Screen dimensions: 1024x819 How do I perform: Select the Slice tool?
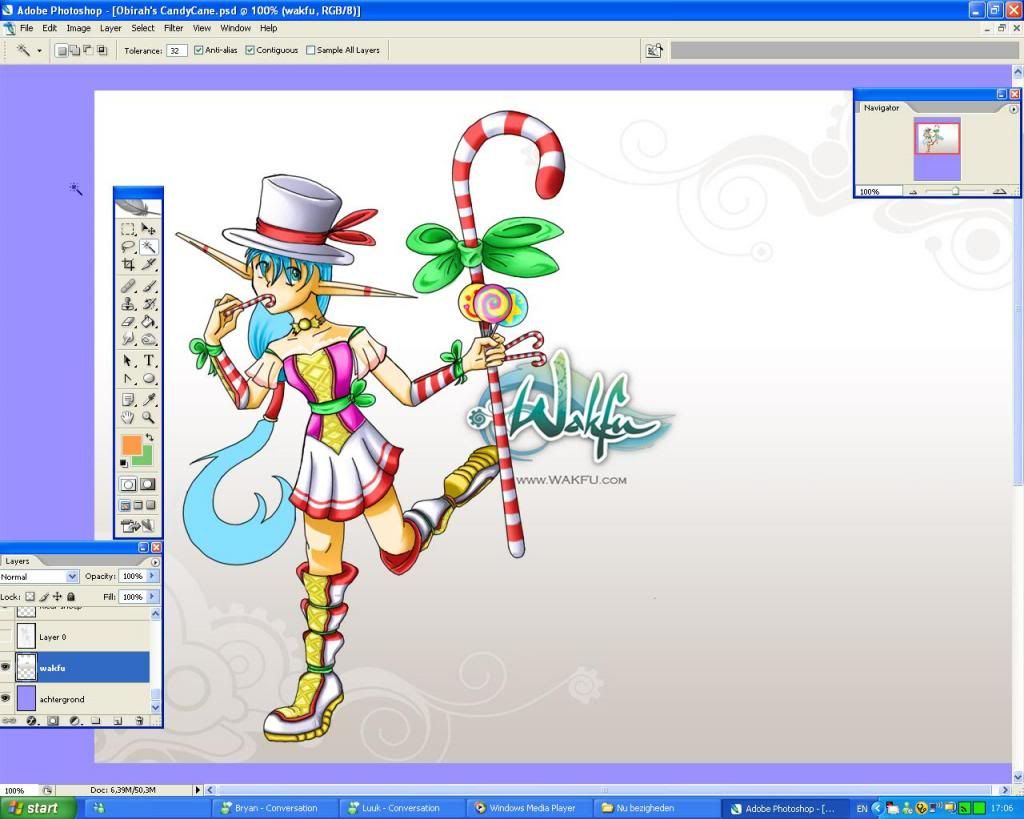[x=149, y=265]
